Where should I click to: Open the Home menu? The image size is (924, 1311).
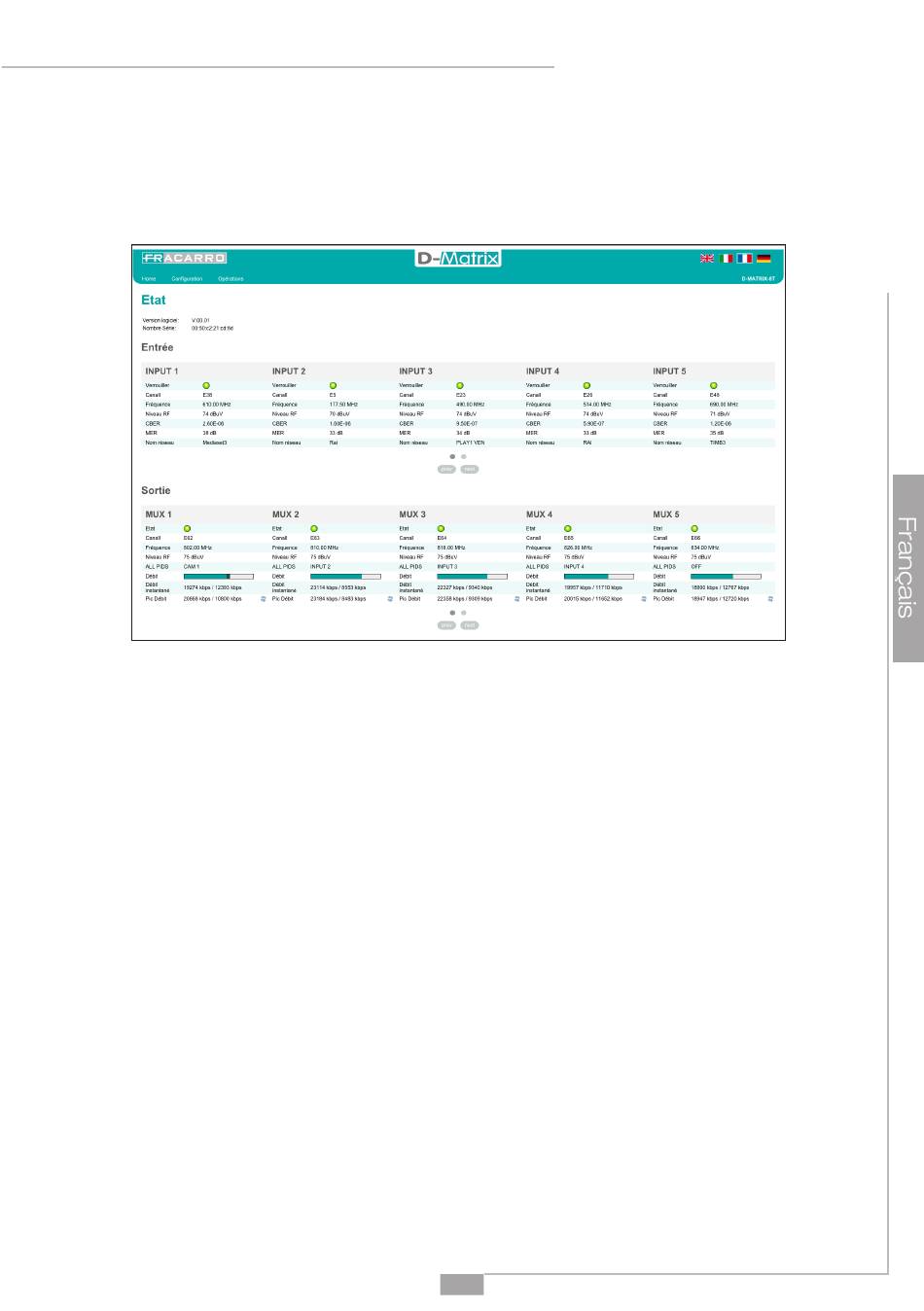[149, 279]
